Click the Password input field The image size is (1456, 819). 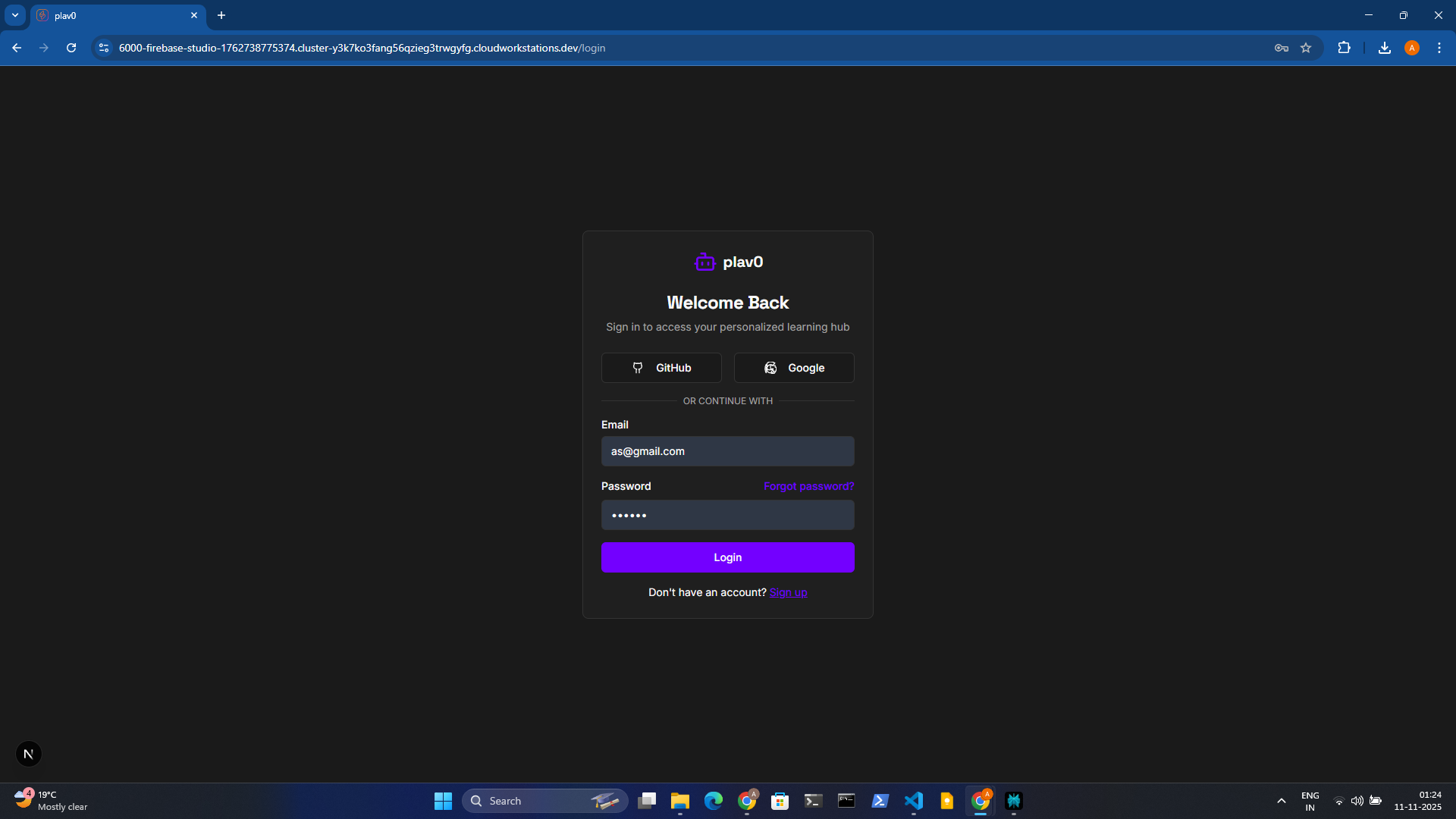727,515
